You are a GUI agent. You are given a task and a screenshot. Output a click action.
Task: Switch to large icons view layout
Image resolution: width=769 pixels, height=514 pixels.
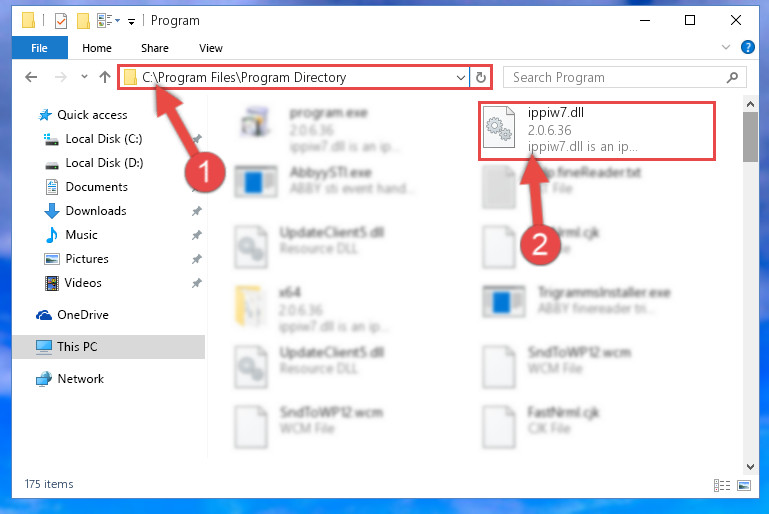coord(744,485)
